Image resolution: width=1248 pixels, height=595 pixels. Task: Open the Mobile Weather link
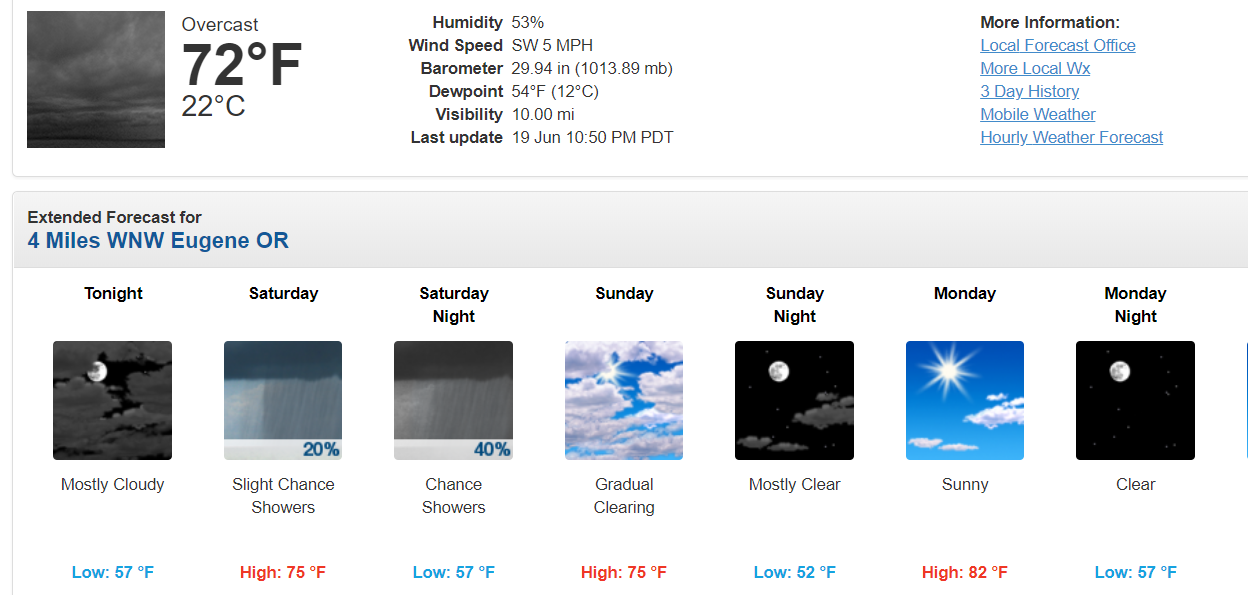pyautogui.click(x=1038, y=114)
